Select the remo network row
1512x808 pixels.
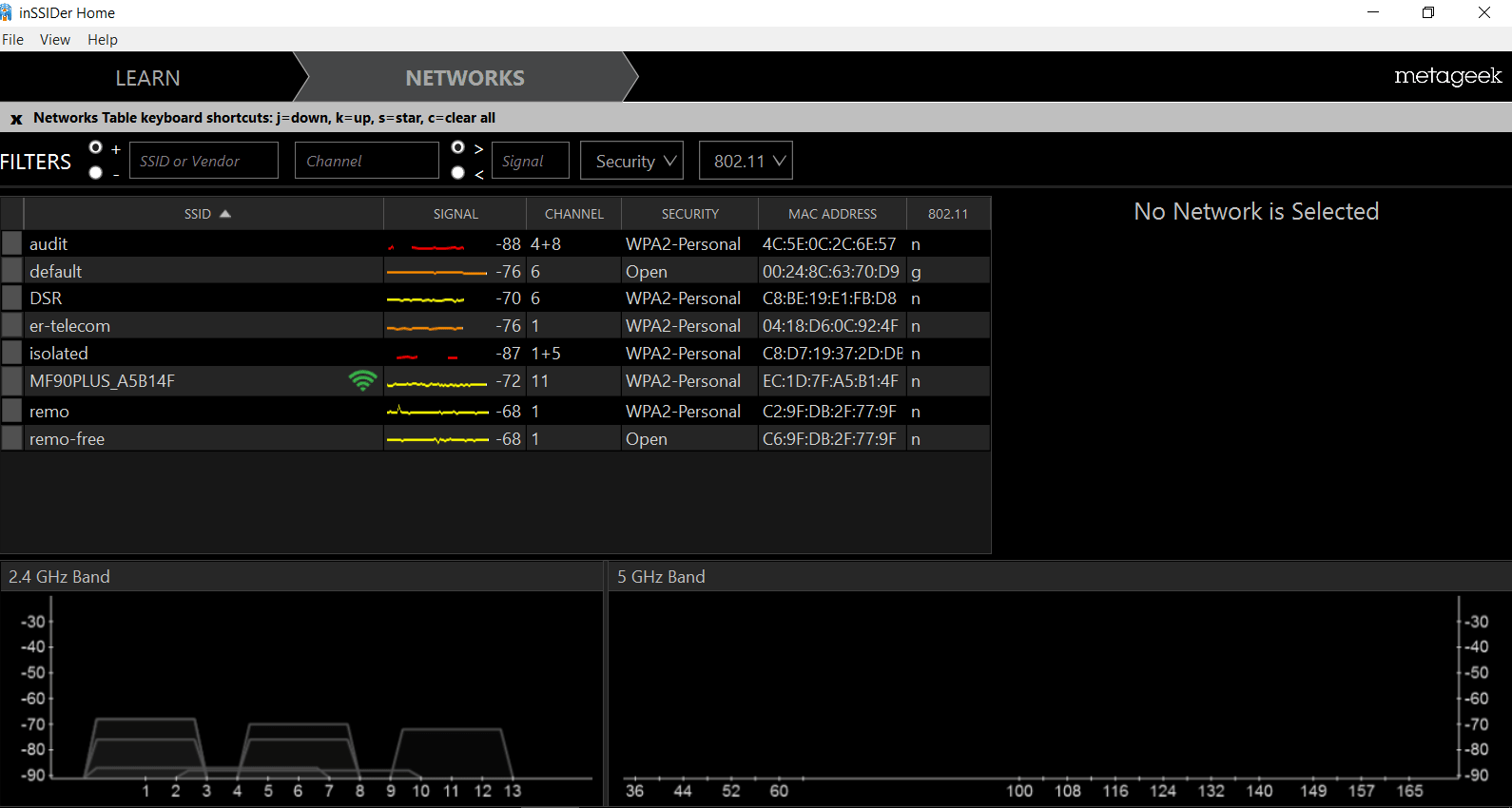click(x=495, y=412)
